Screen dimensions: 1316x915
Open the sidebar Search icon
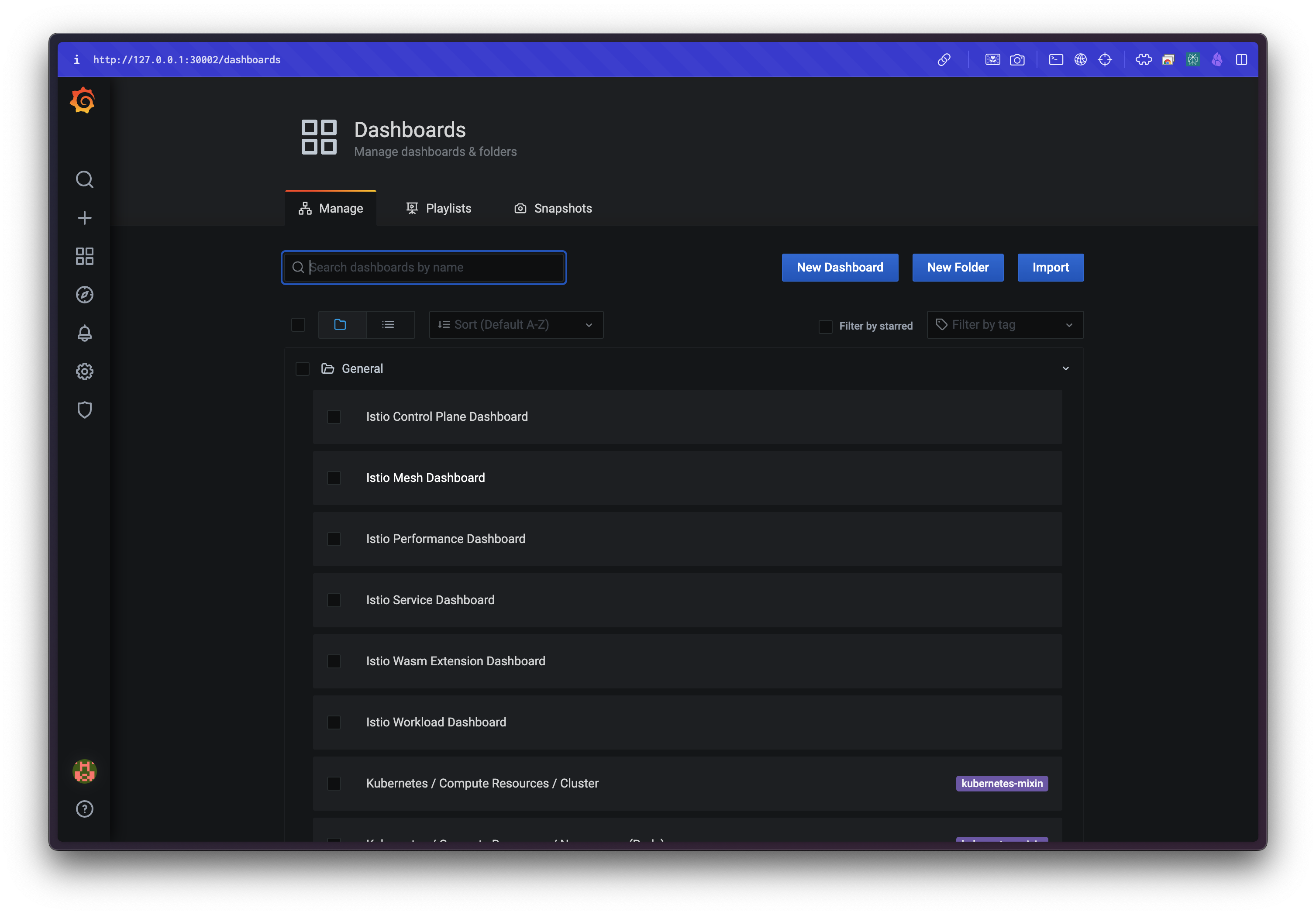pyautogui.click(x=84, y=179)
